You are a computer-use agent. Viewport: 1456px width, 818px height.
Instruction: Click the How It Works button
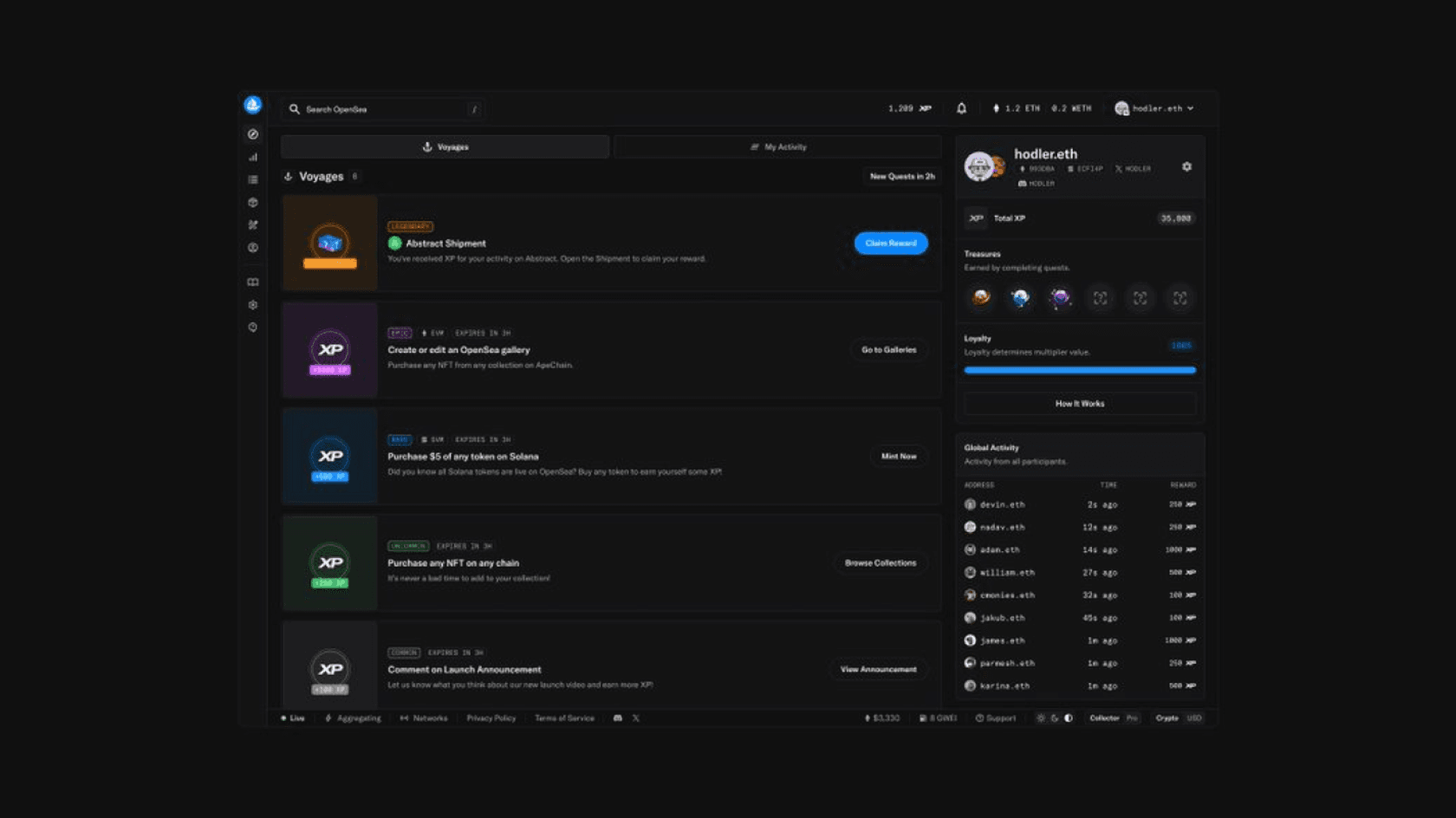coord(1080,403)
